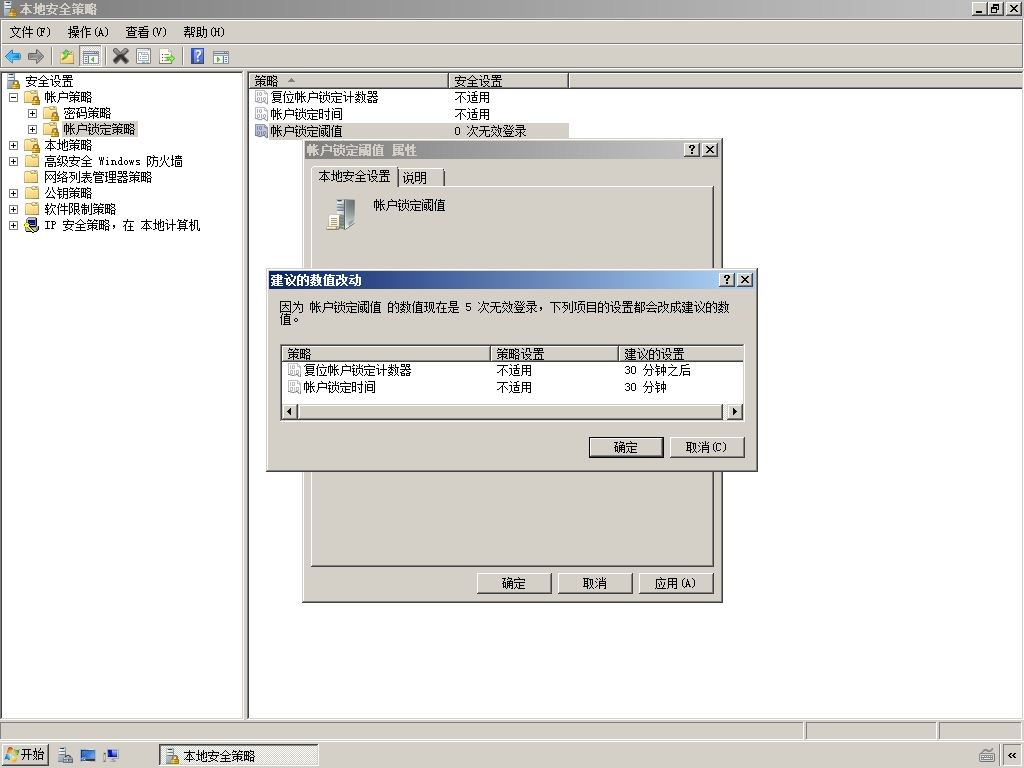Expand the 密码策略 tree node

[x=32, y=114]
